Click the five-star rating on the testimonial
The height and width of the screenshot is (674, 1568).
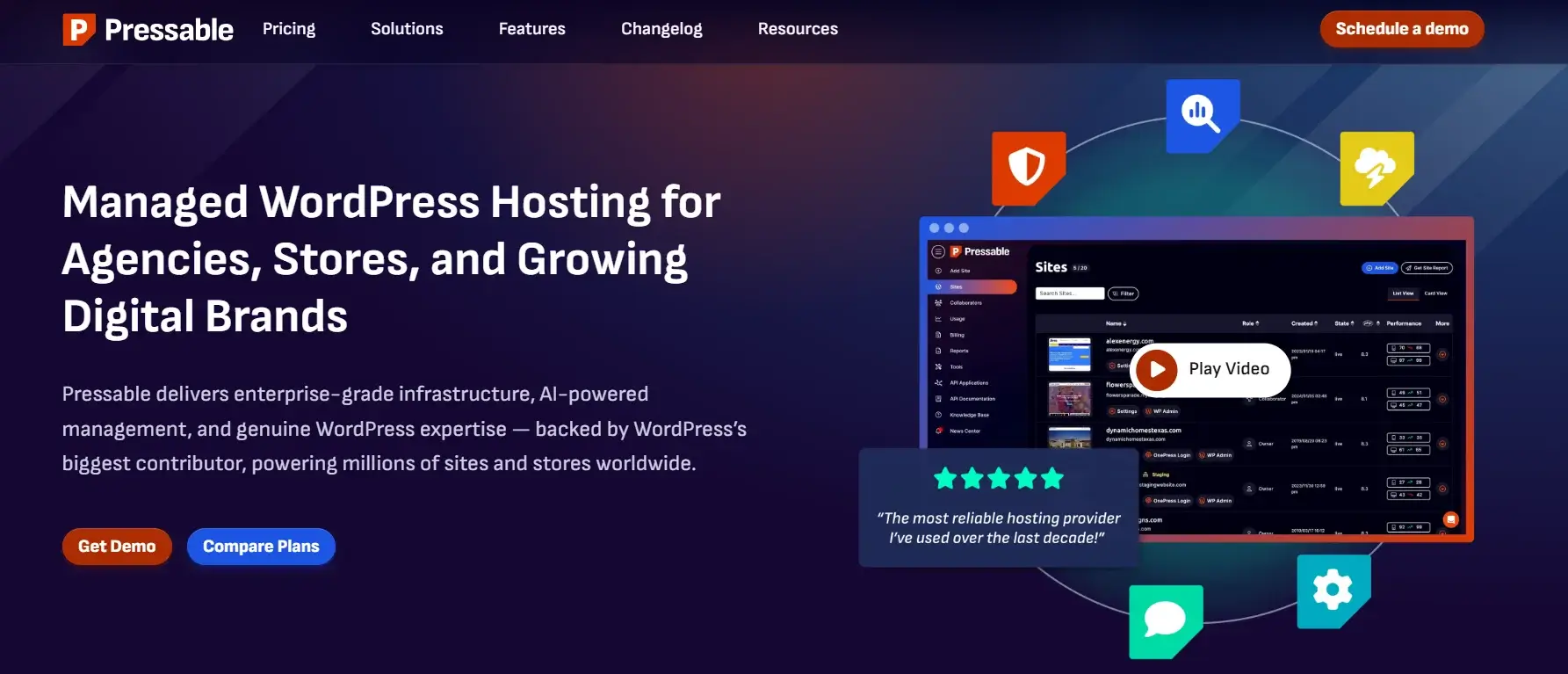pos(999,479)
